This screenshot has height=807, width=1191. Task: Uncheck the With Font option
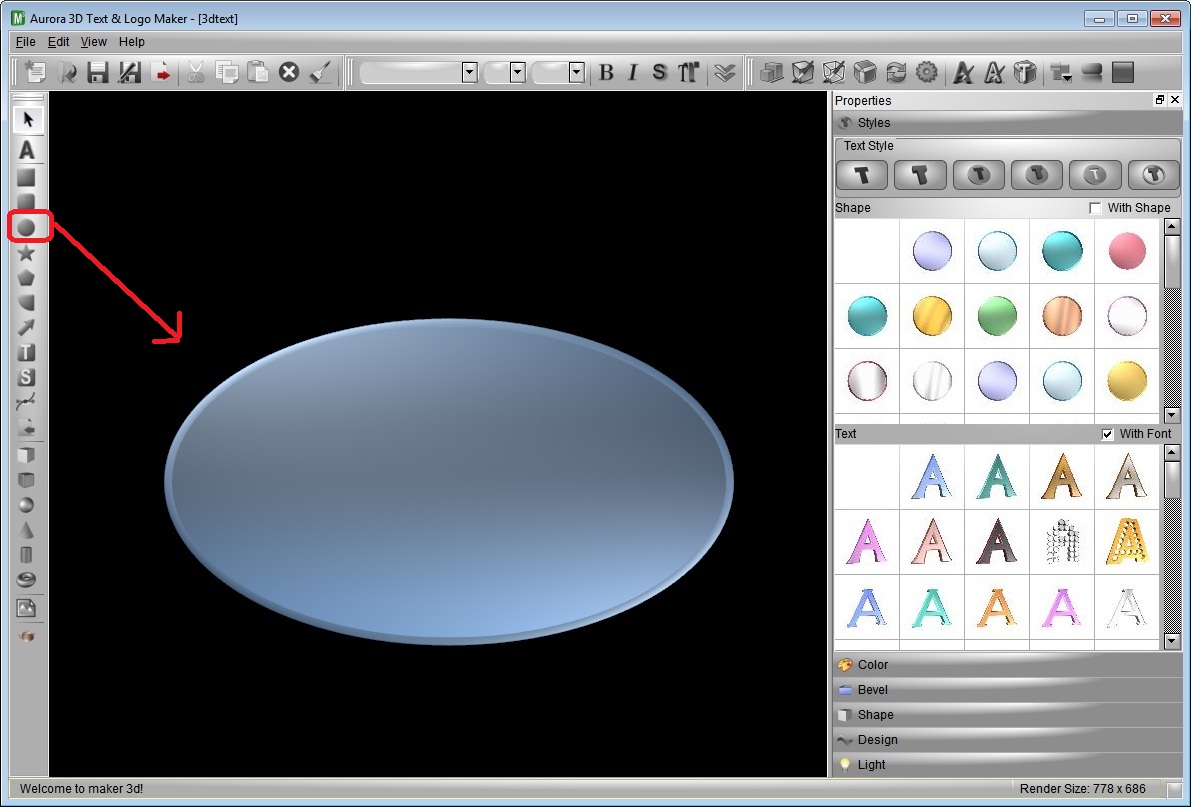[x=1107, y=433]
